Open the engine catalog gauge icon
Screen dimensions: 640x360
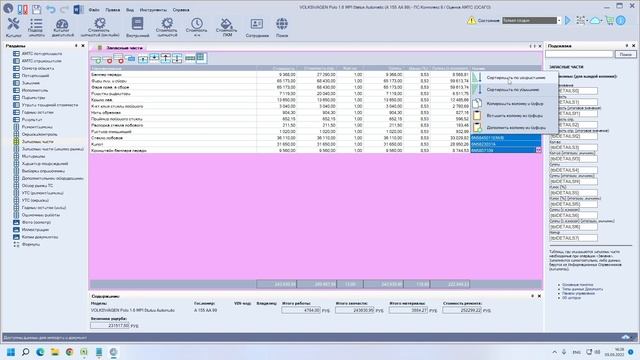[x=62, y=27]
